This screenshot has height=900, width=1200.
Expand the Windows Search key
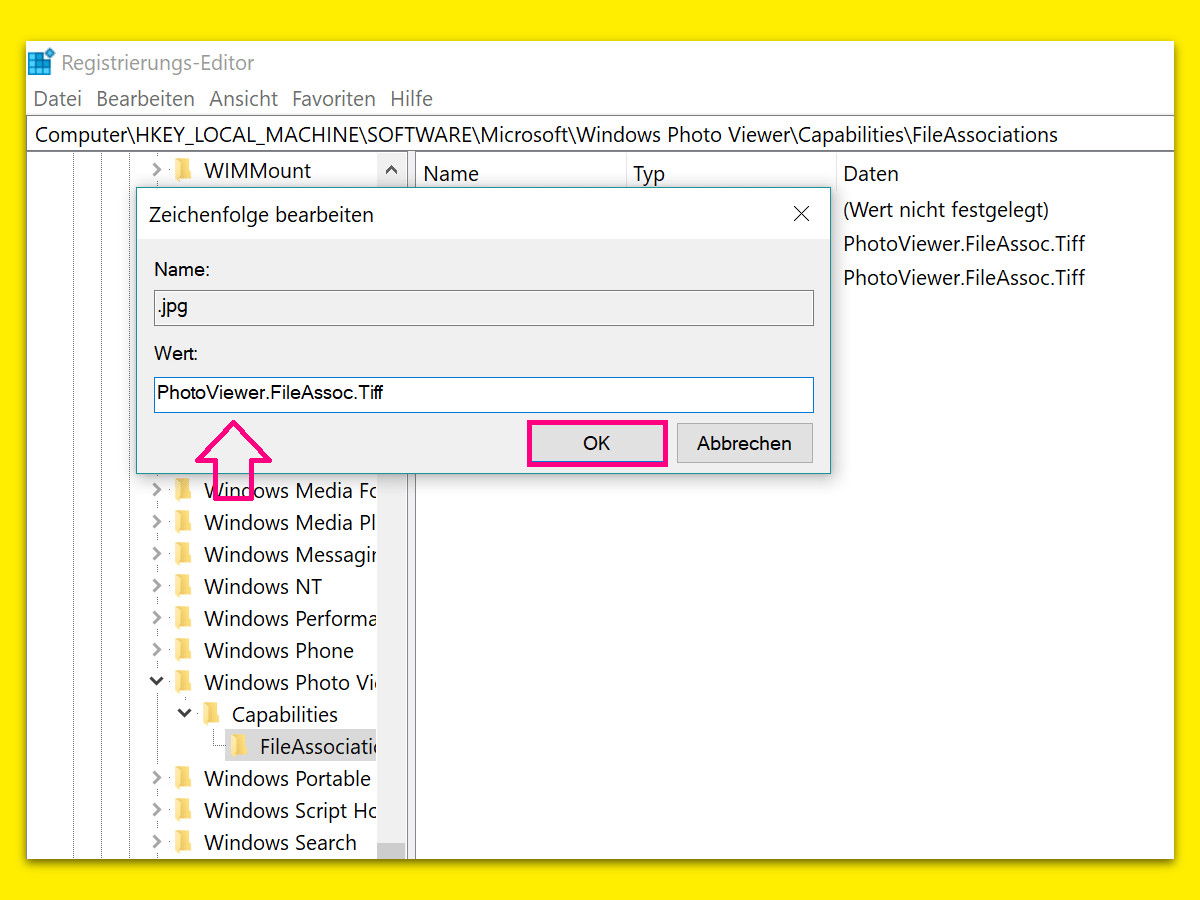pyautogui.click(x=157, y=842)
